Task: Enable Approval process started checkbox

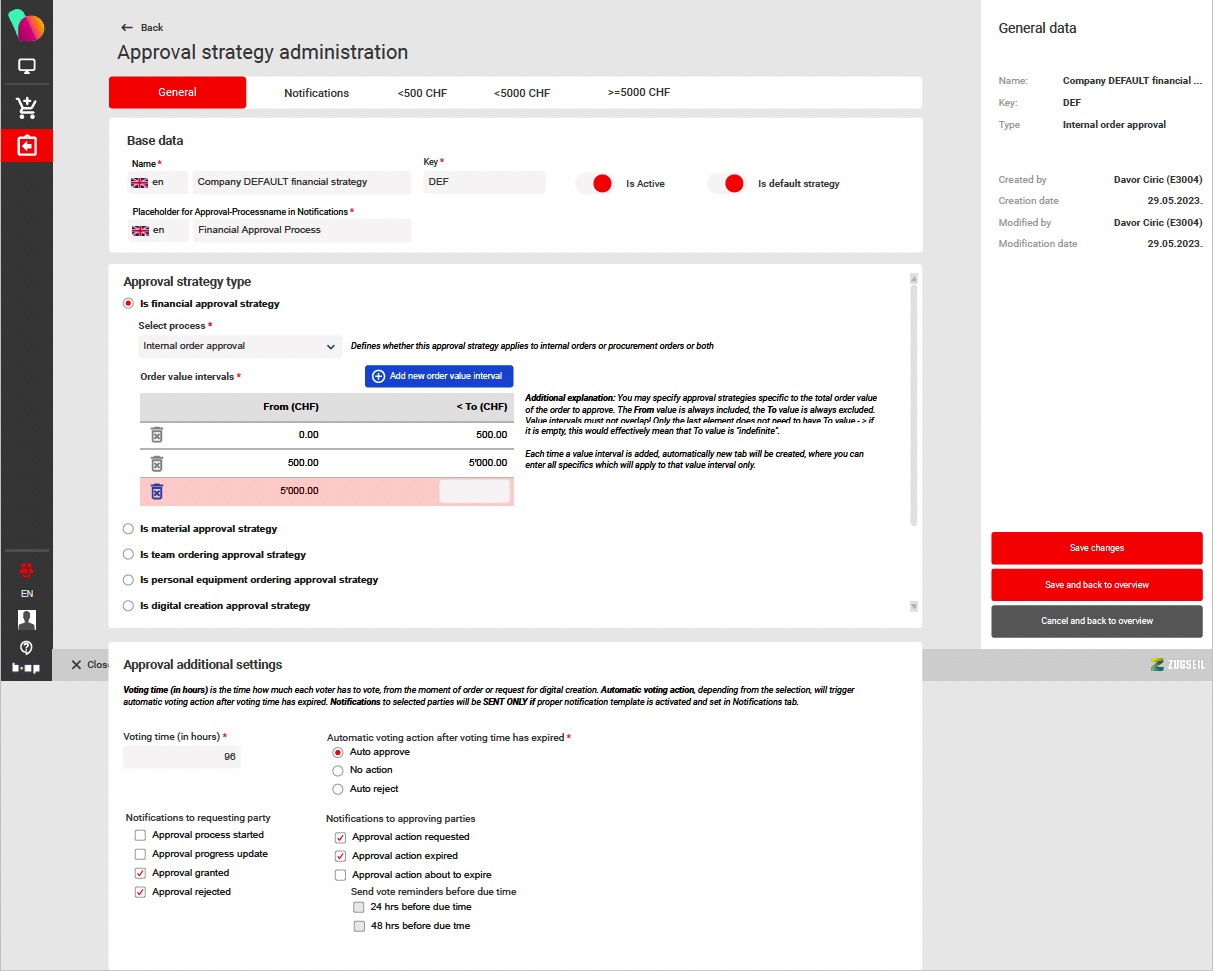Action: 141,835
